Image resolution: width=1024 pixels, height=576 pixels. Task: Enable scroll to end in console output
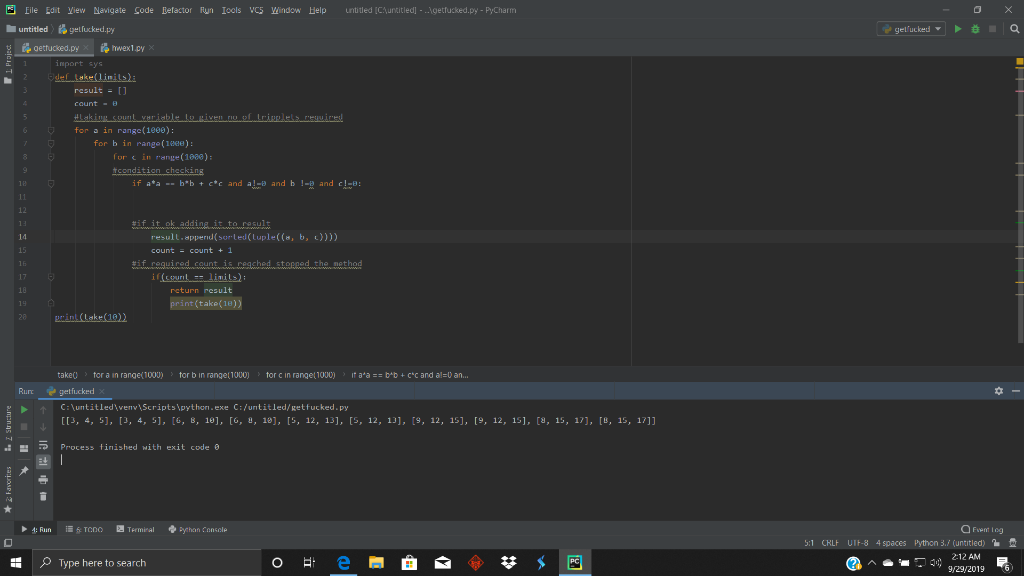point(43,462)
